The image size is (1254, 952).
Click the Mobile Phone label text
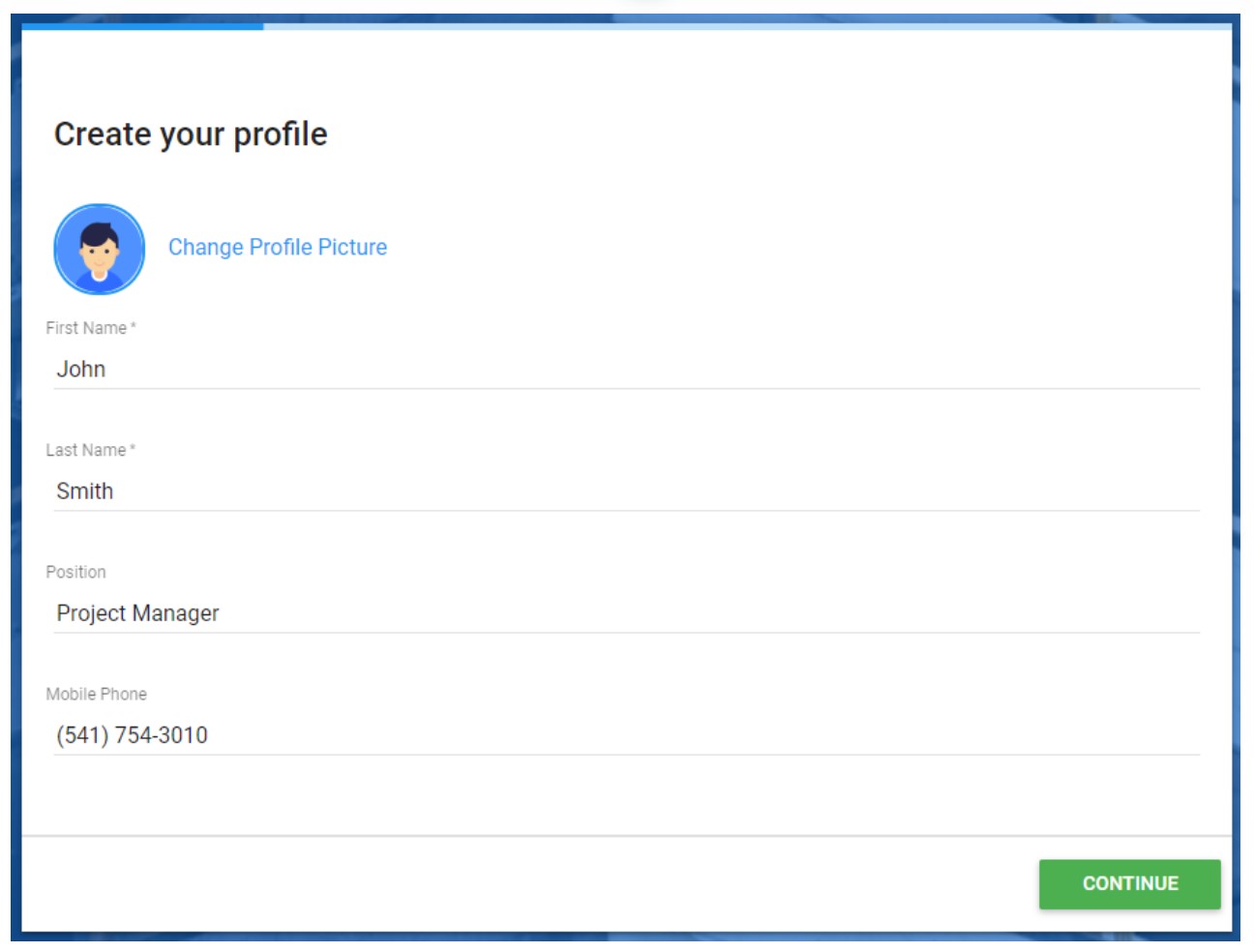[96, 694]
